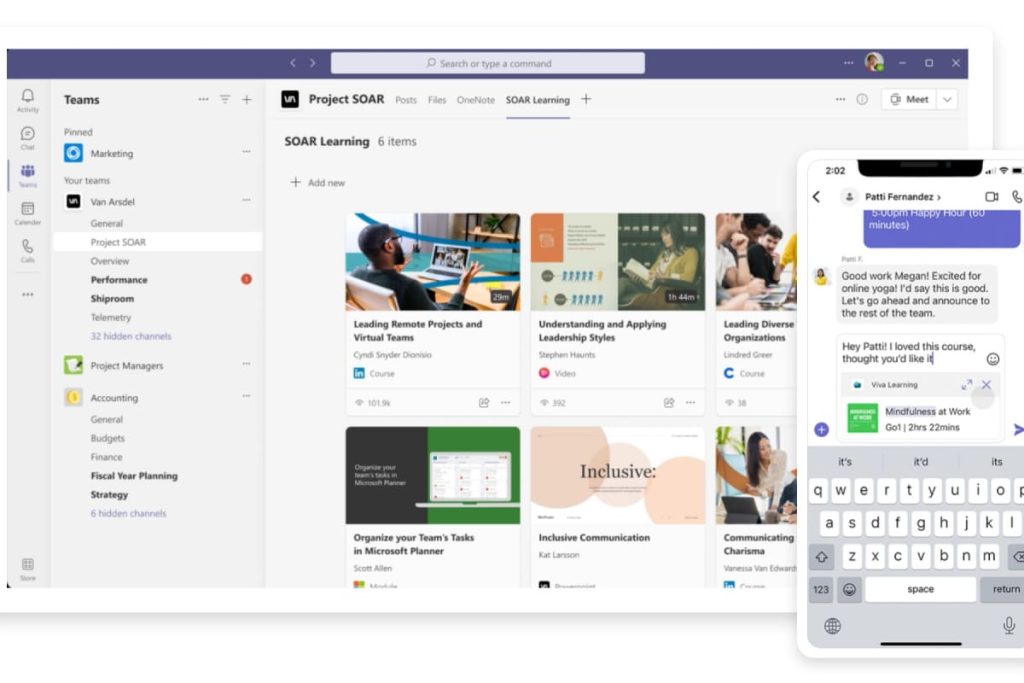
Task: Tap the space key on phone keyboard
Action: (920, 589)
